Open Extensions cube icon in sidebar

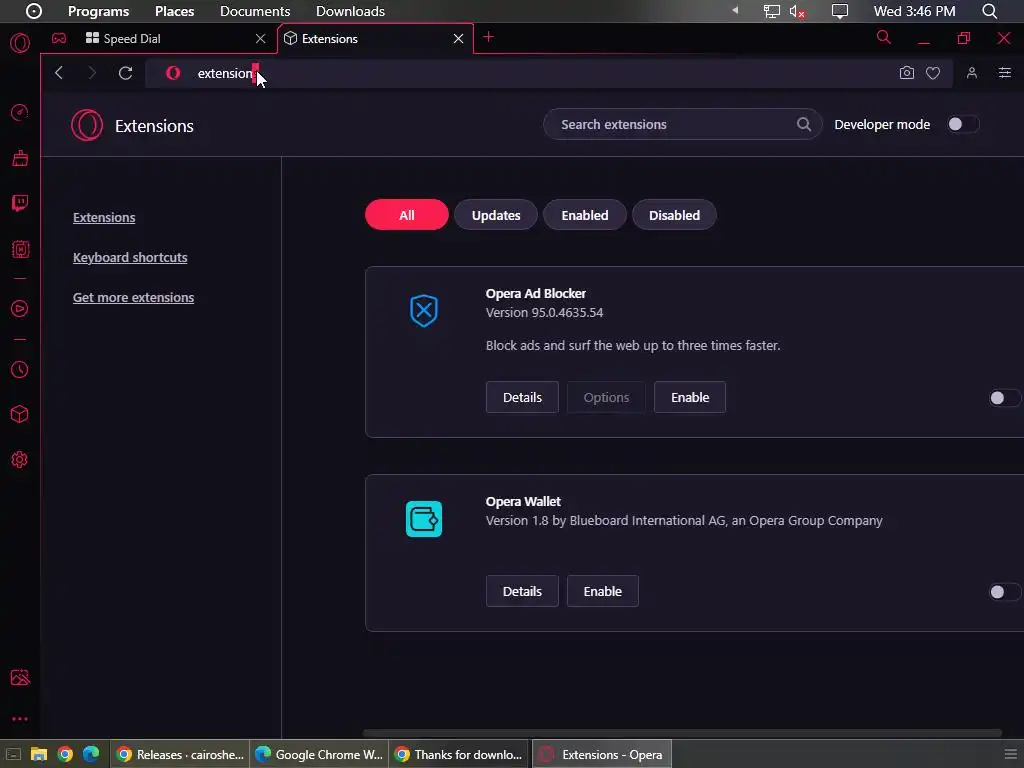20,414
